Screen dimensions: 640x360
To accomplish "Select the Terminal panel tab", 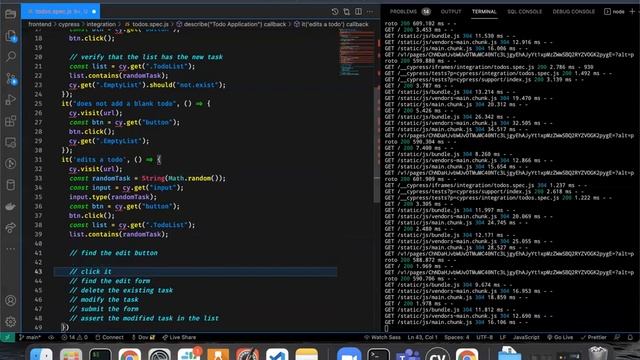I will tap(484, 11).
